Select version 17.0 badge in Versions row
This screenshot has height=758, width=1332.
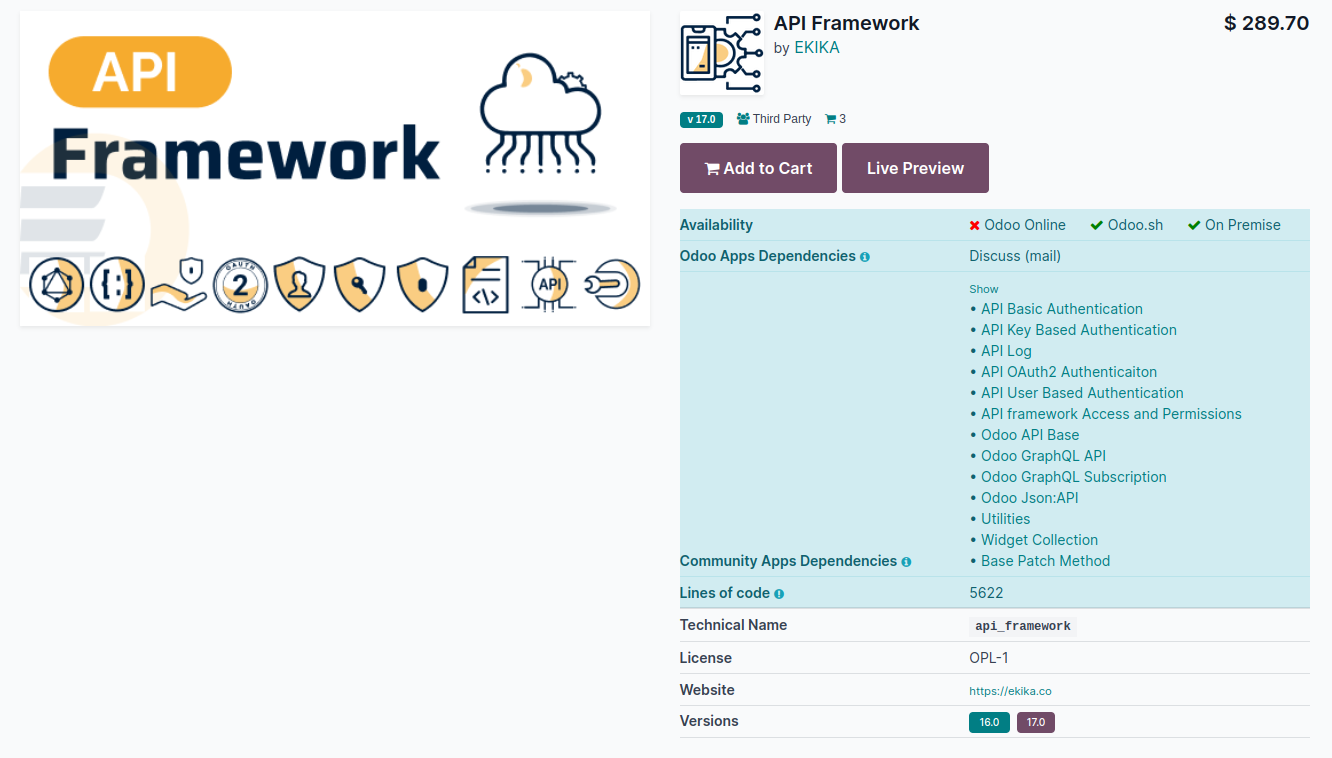click(x=1036, y=722)
